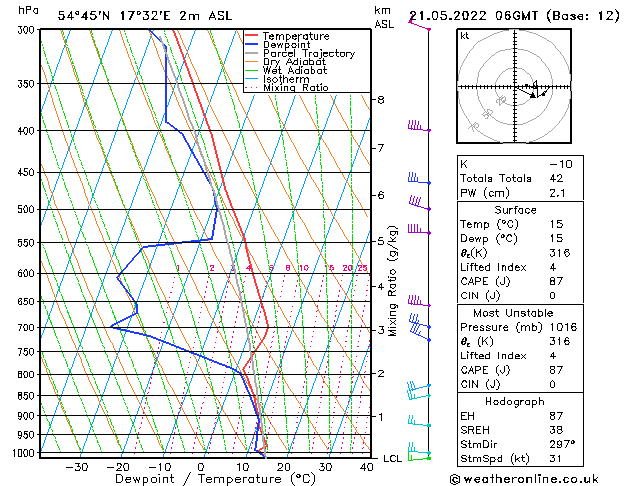
Task: Click the Totals Totals index row
Action: [520, 178]
